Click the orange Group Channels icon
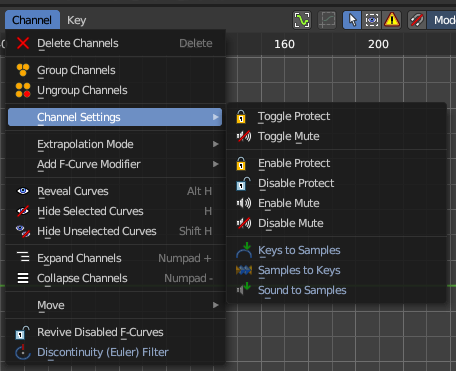Viewport: 456px width, 371px height. pos(23,70)
